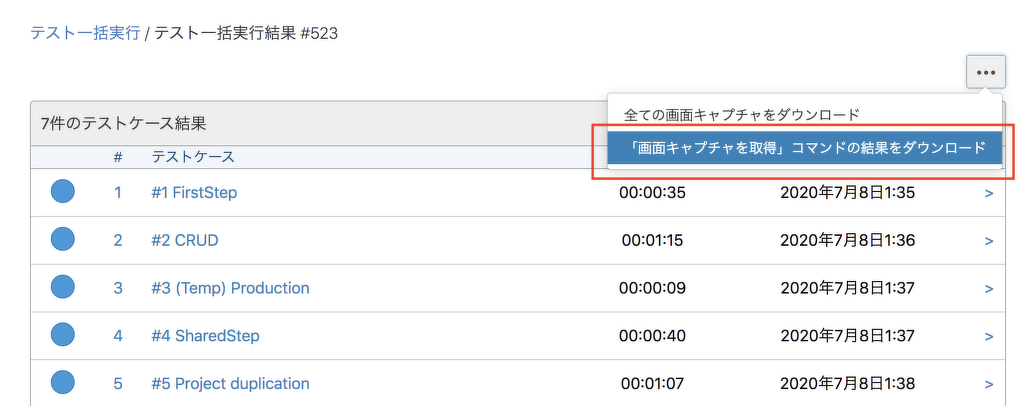The height and width of the screenshot is (406, 1024).
Task: Click the status circle for SharedStep row
Action: 63,335
